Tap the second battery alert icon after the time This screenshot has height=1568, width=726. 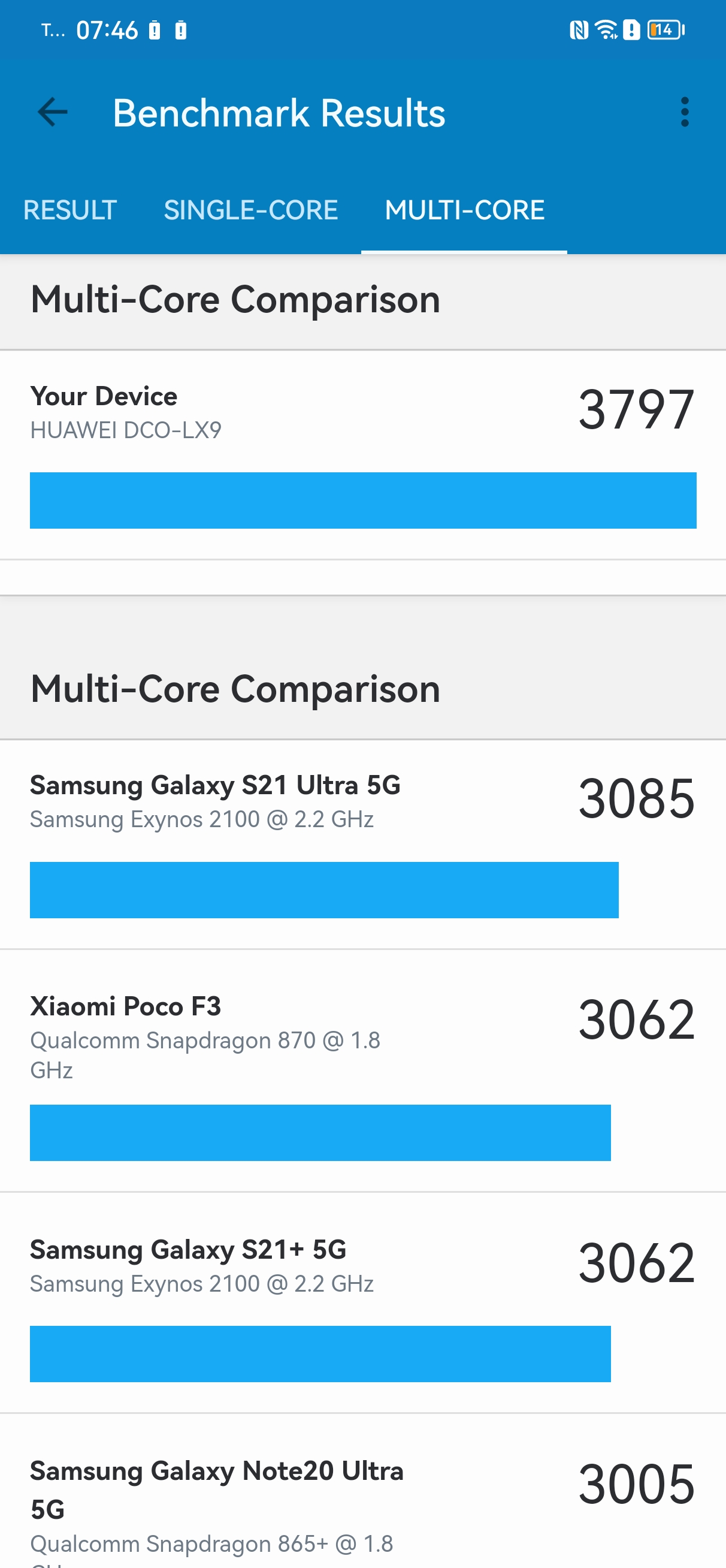pos(181,30)
